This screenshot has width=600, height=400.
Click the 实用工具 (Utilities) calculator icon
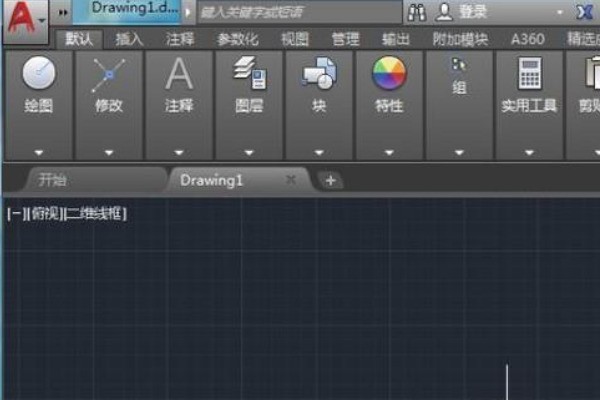(529, 74)
